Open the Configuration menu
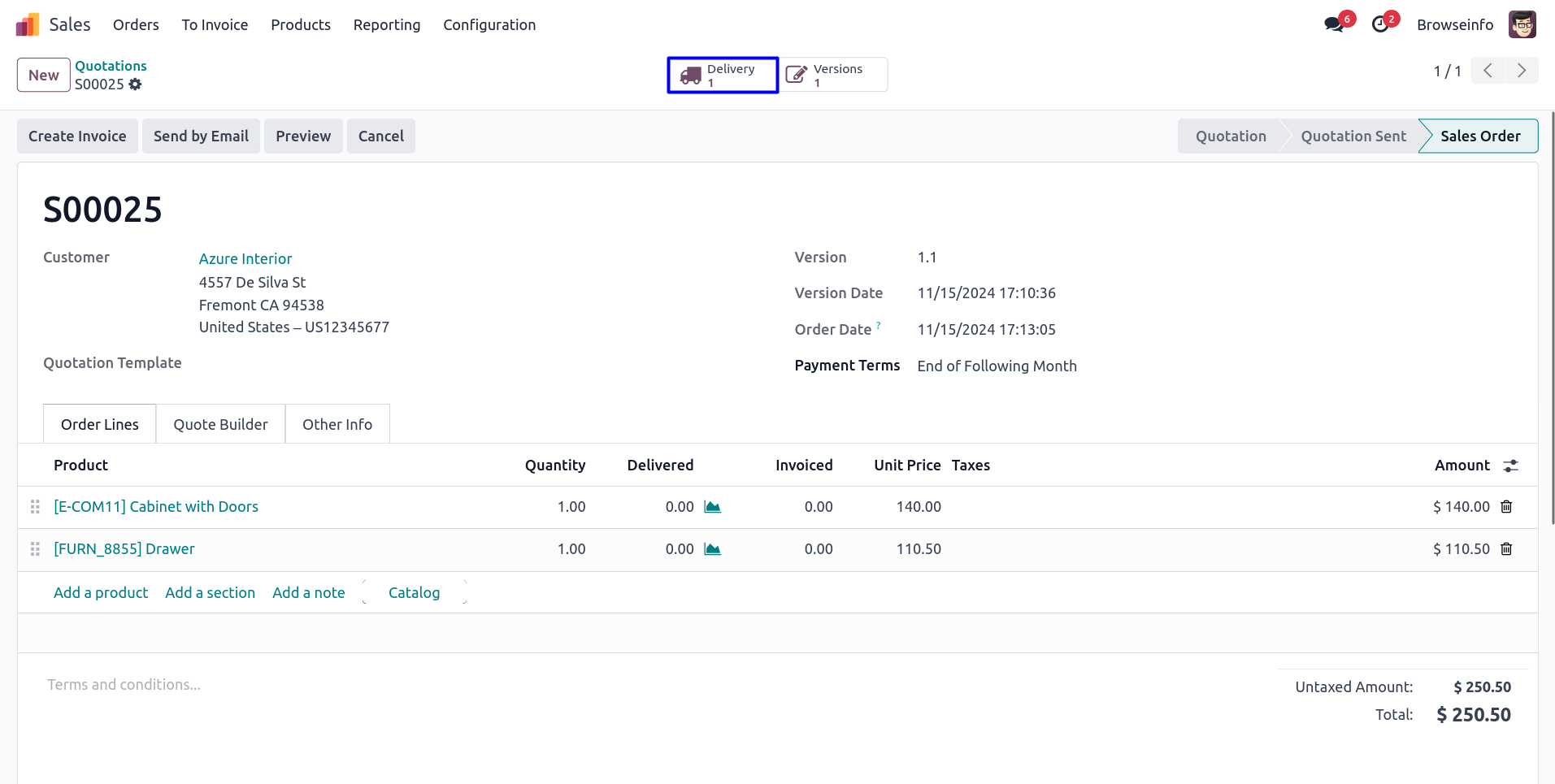The height and width of the screenshot is (784, 1555). coord(489,25)
